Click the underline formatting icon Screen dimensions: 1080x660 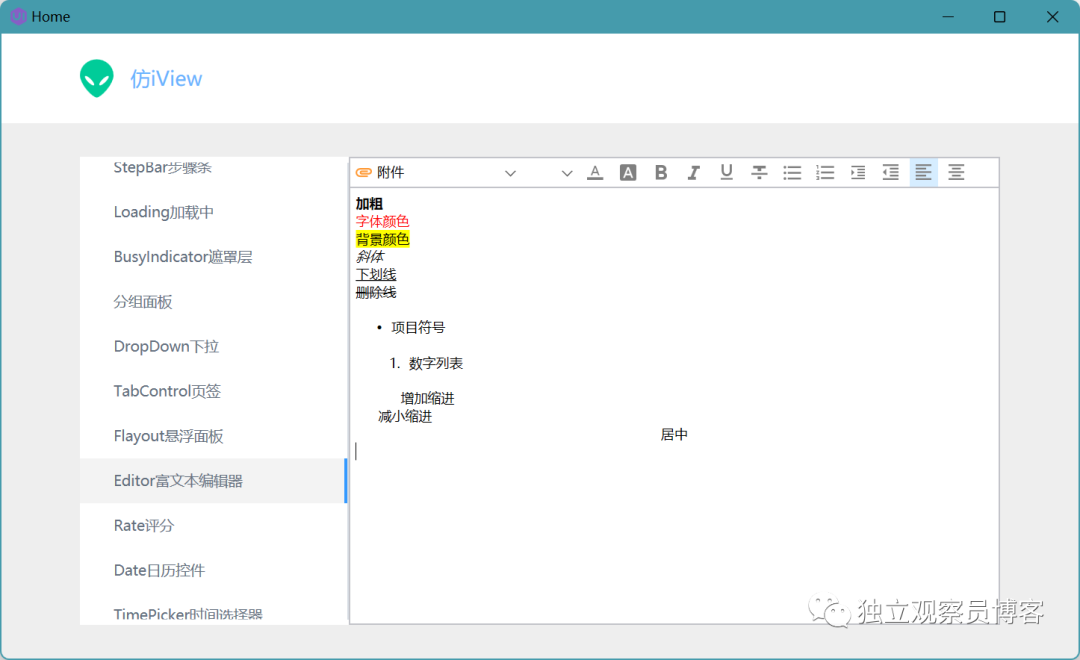tap(726, 172)
